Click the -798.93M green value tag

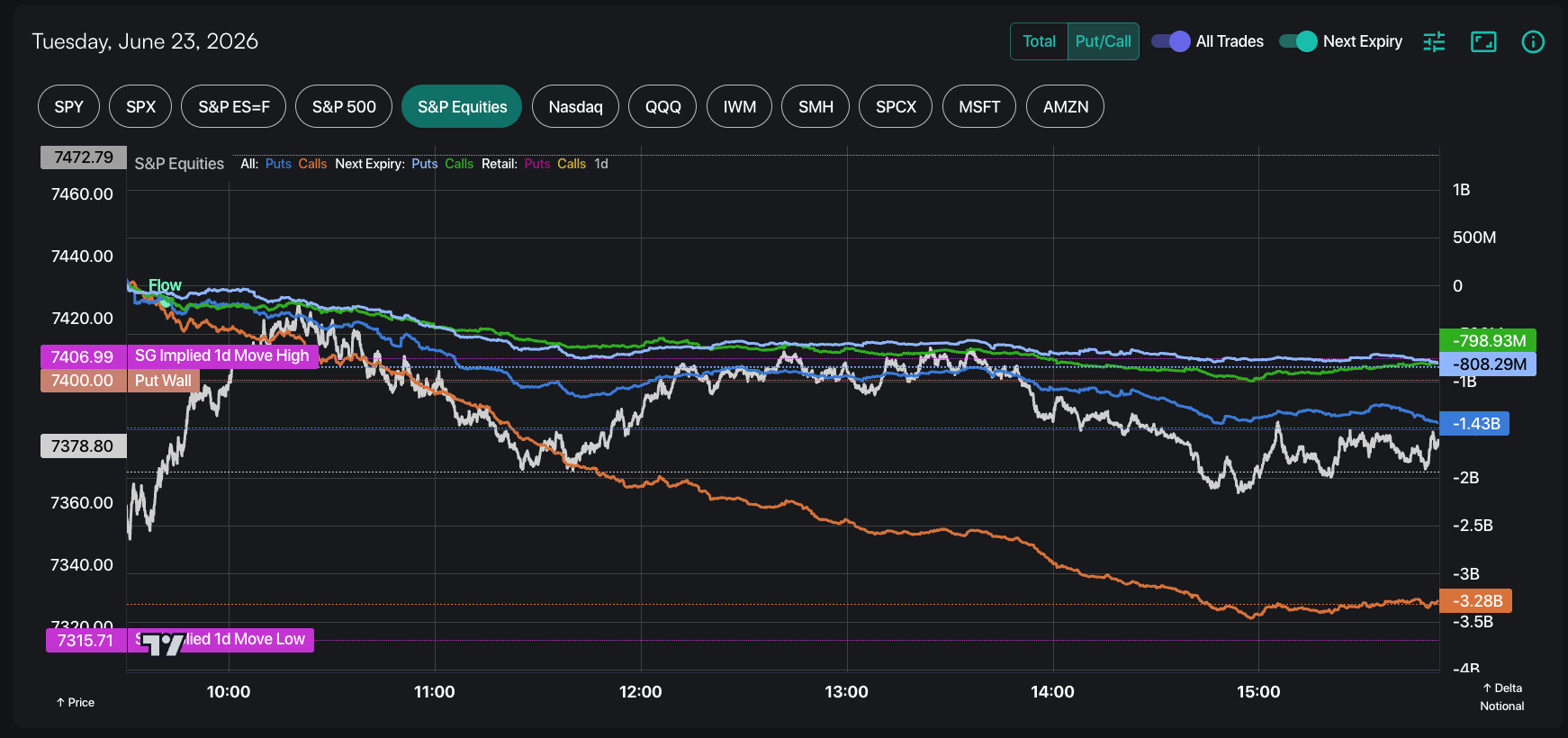(1489, 340)
